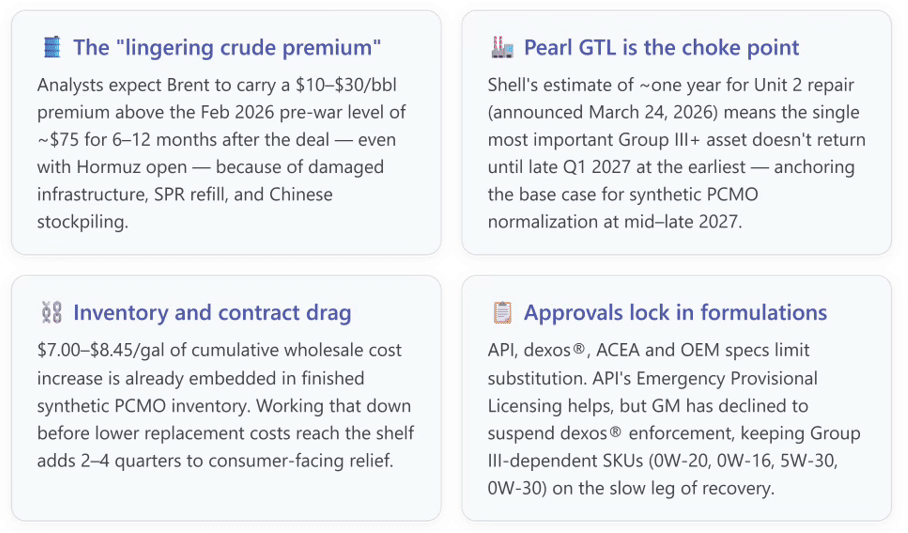Click the "SPR refill" phrase in the crude card
908x533 pixels.
point(191,195)
